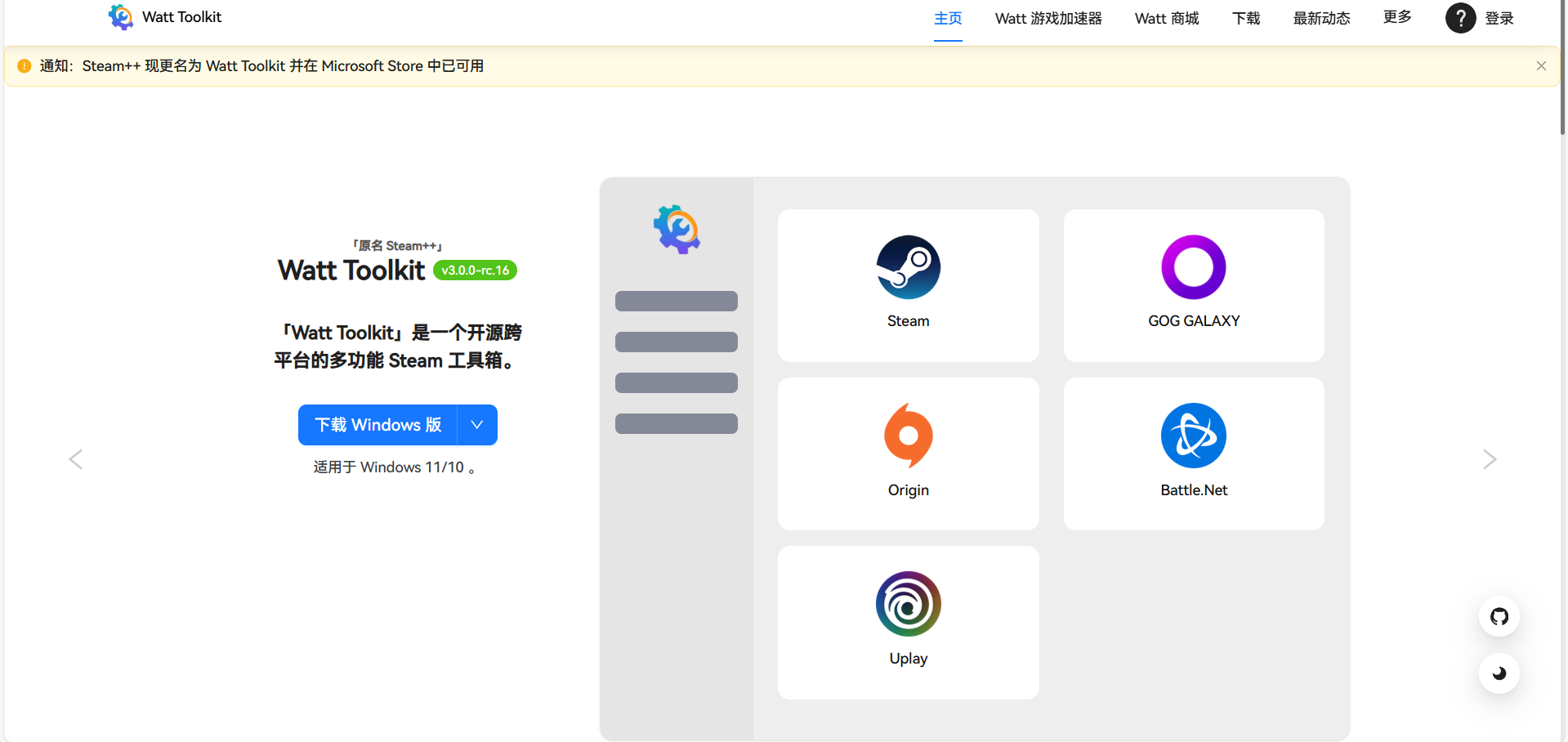Image resolution: width=1568 pixels, height=742 pixels.
Task: Click the notification message text
Action: click(x=261, y=66)
